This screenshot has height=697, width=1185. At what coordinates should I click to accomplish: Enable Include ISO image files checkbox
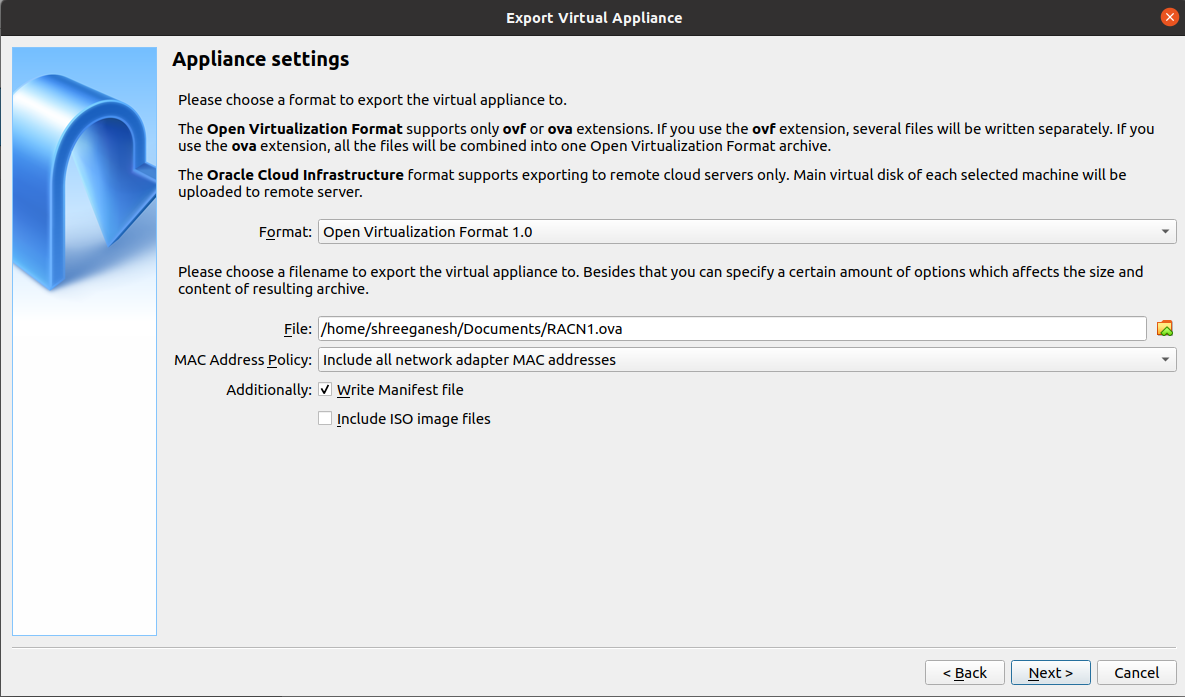[325, 418]
